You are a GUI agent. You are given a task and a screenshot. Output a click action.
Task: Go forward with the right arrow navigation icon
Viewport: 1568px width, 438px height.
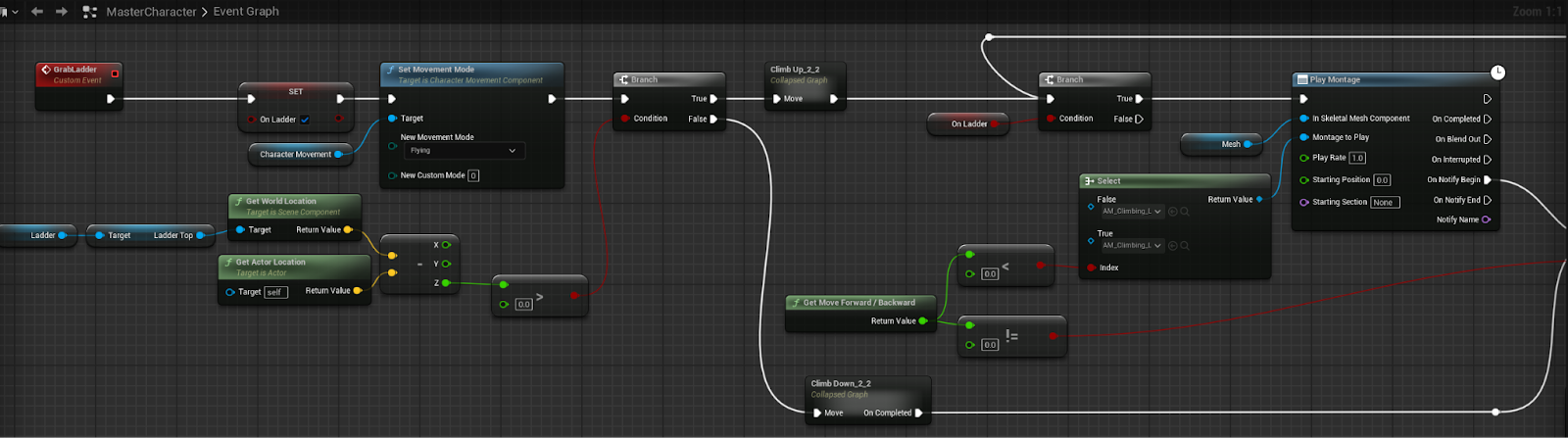point(61,12)
